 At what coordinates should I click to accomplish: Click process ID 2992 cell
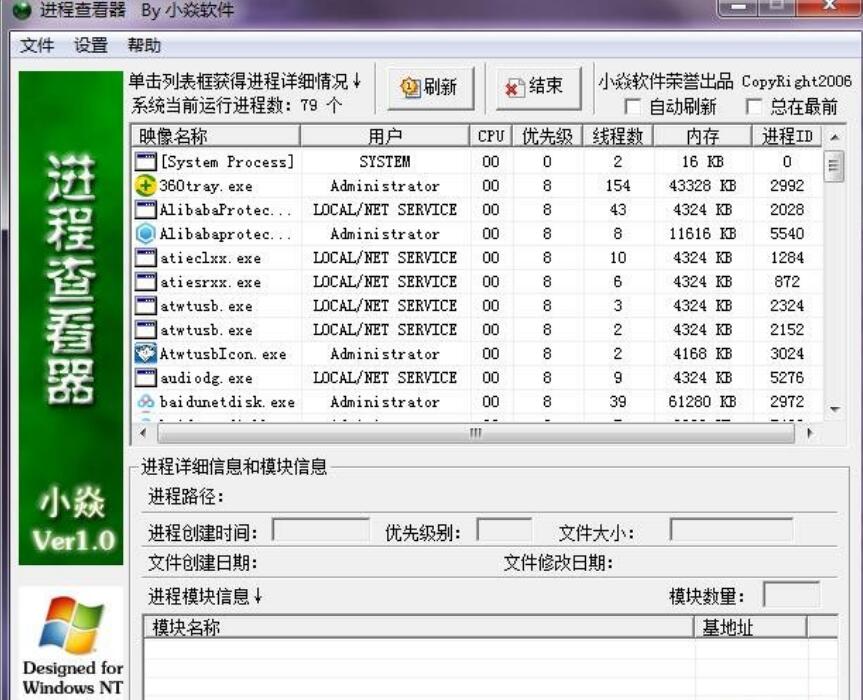[x=787, y=186]
